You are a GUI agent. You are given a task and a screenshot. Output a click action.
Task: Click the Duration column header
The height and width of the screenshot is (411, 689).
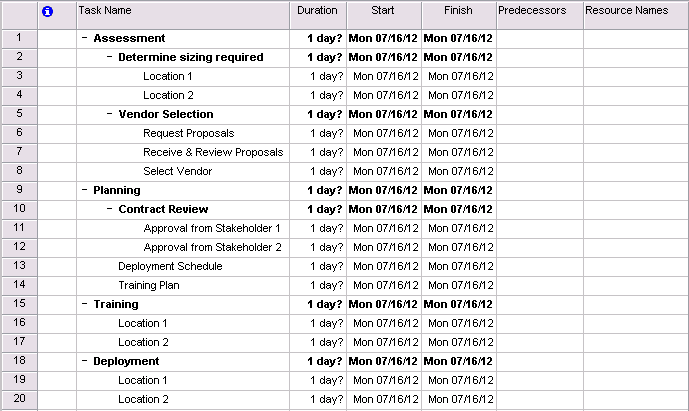(x=319, y=11)
